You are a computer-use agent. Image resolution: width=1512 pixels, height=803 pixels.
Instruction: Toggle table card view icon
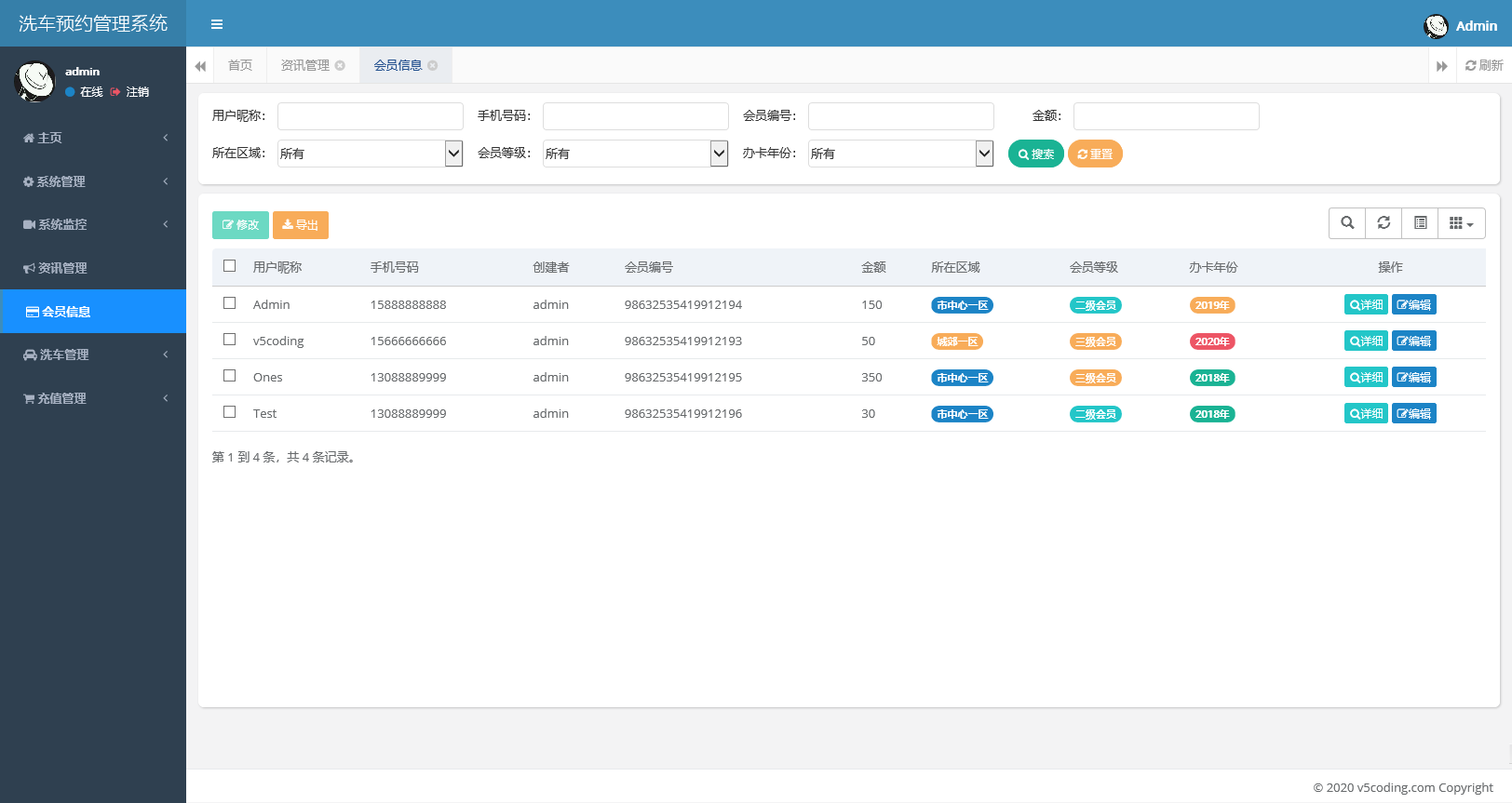pos(1420,223)
